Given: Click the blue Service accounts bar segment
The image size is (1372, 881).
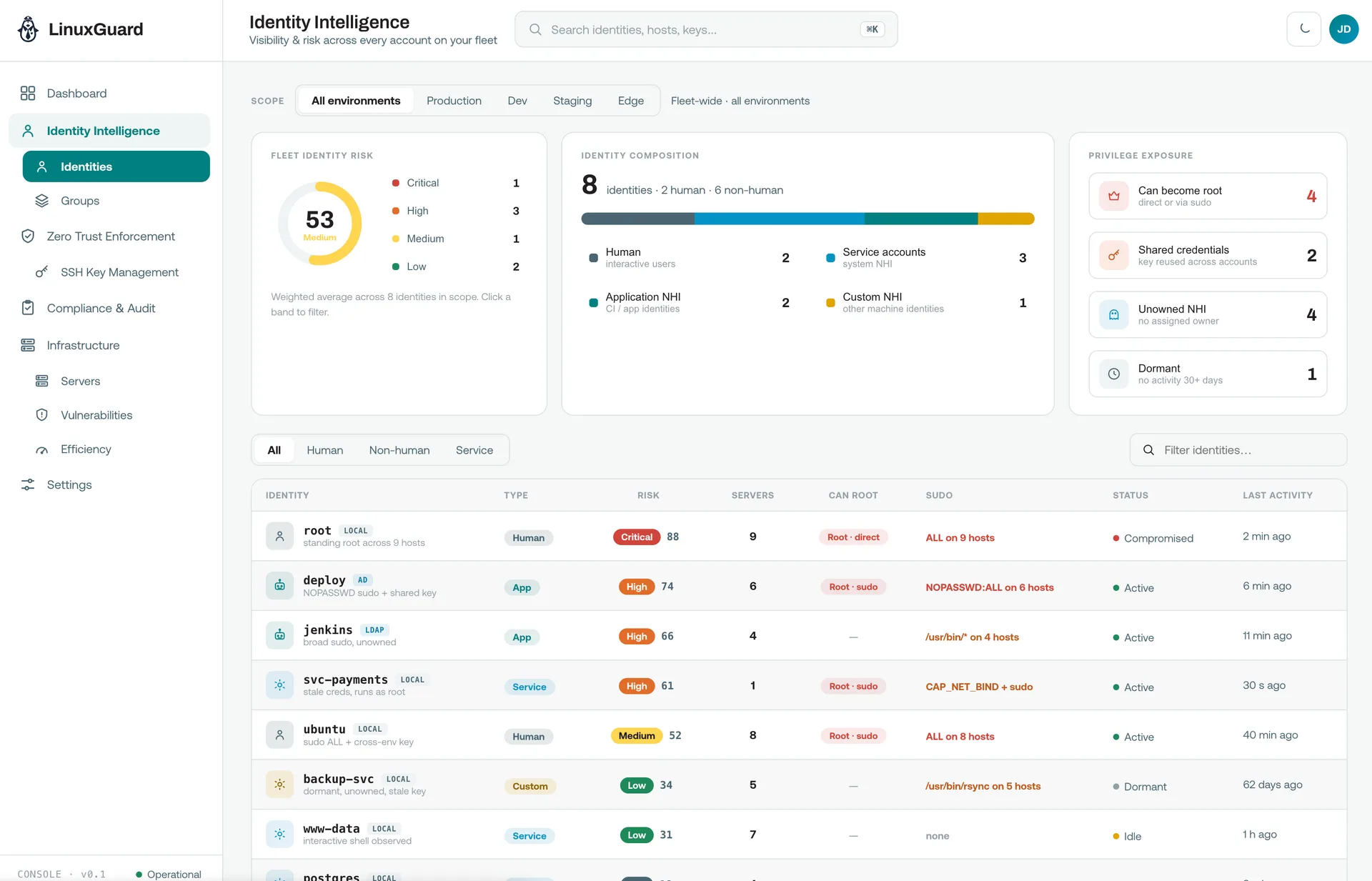Looking at the screenshot, I should [780, 219].
